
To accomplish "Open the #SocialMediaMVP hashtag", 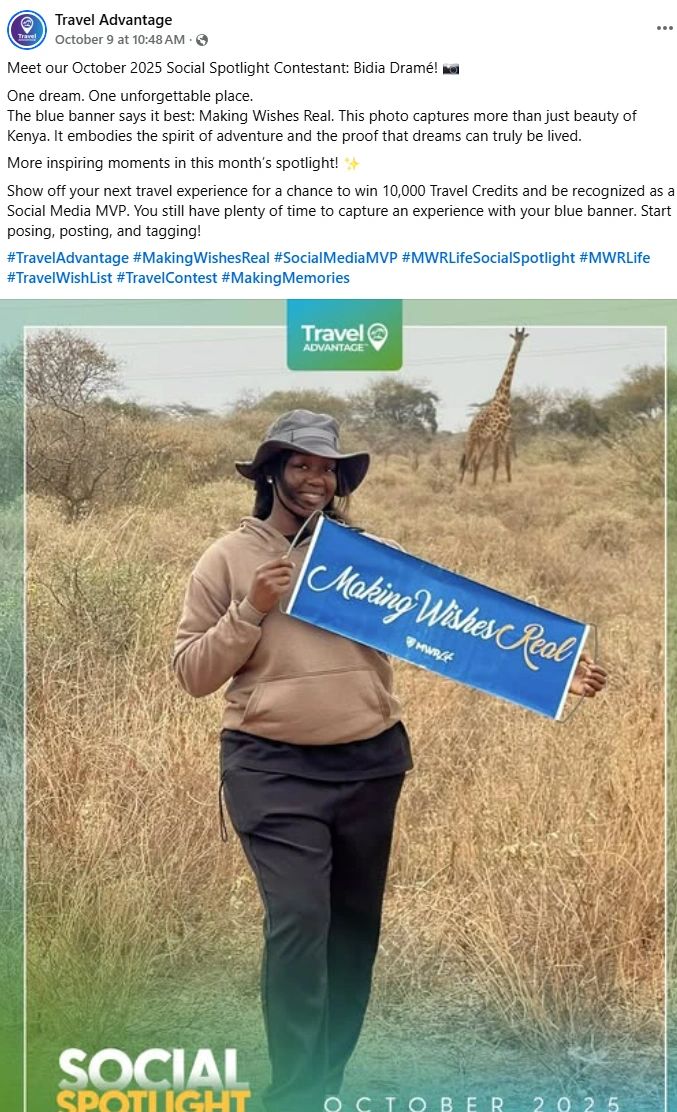I will [x=335, y=257].
